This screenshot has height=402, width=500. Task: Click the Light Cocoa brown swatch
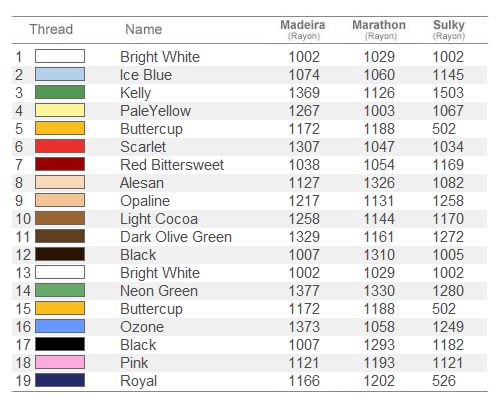click(x=60, y=218)
